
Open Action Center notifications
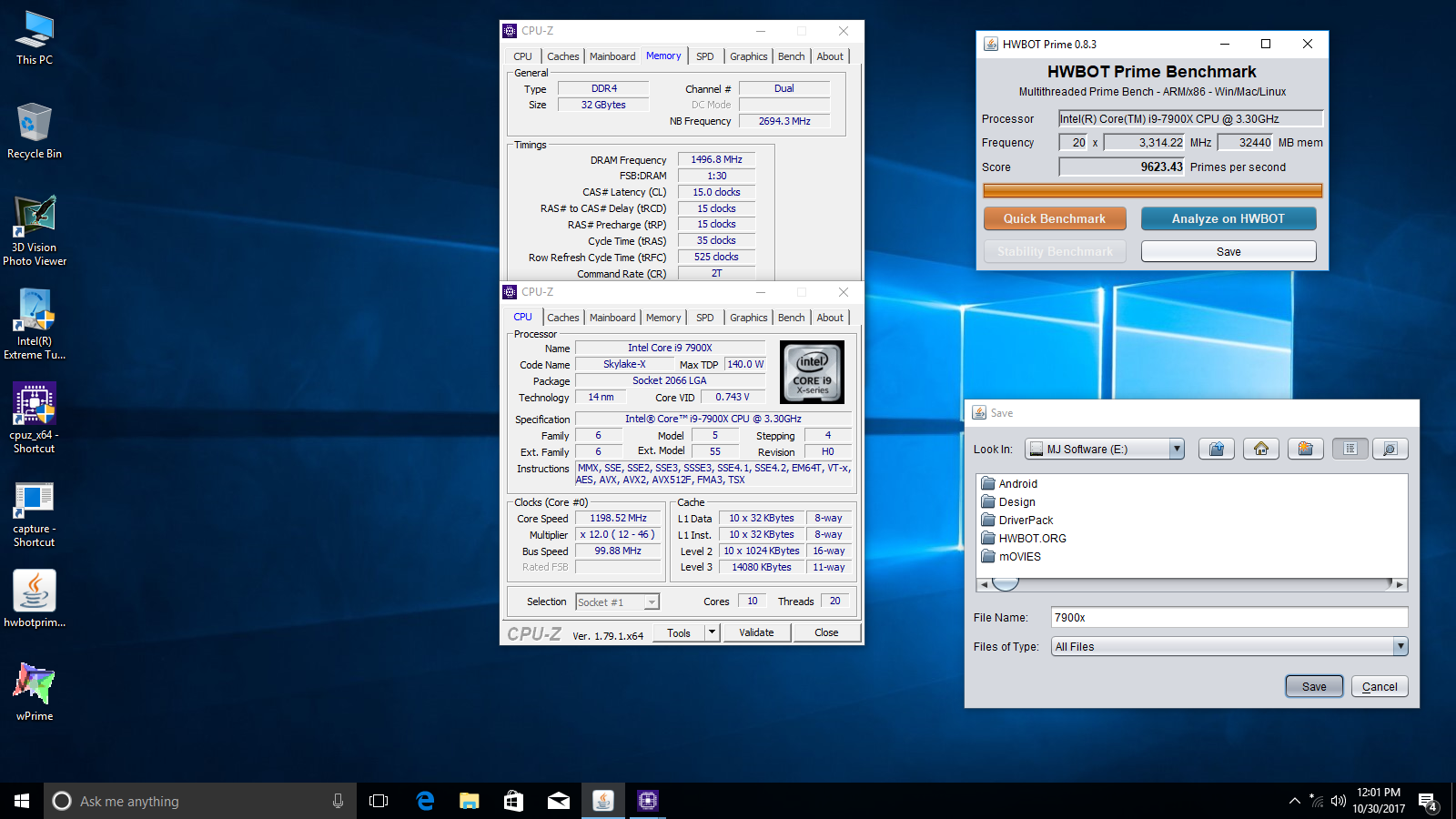point(1428,801)
